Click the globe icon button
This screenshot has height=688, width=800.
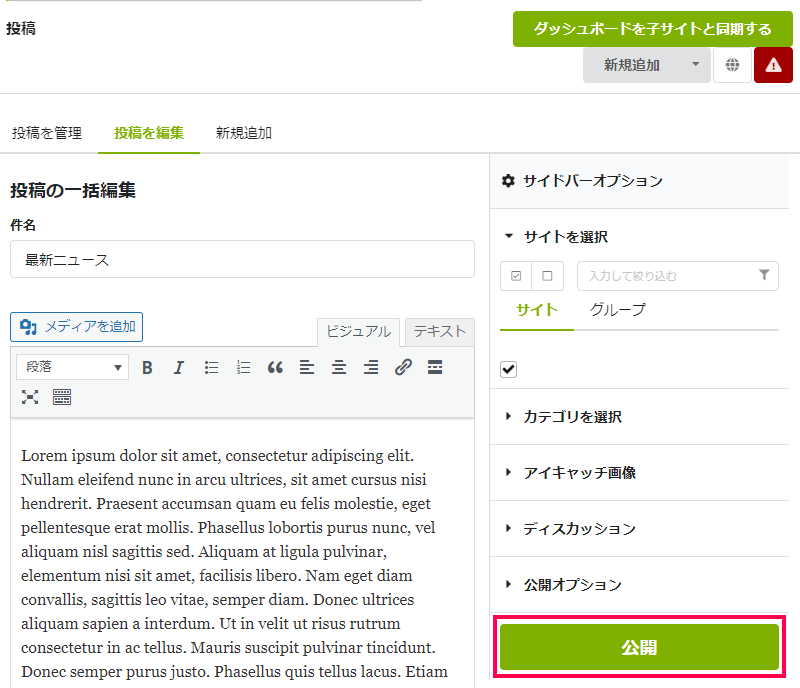coord(732,65)
